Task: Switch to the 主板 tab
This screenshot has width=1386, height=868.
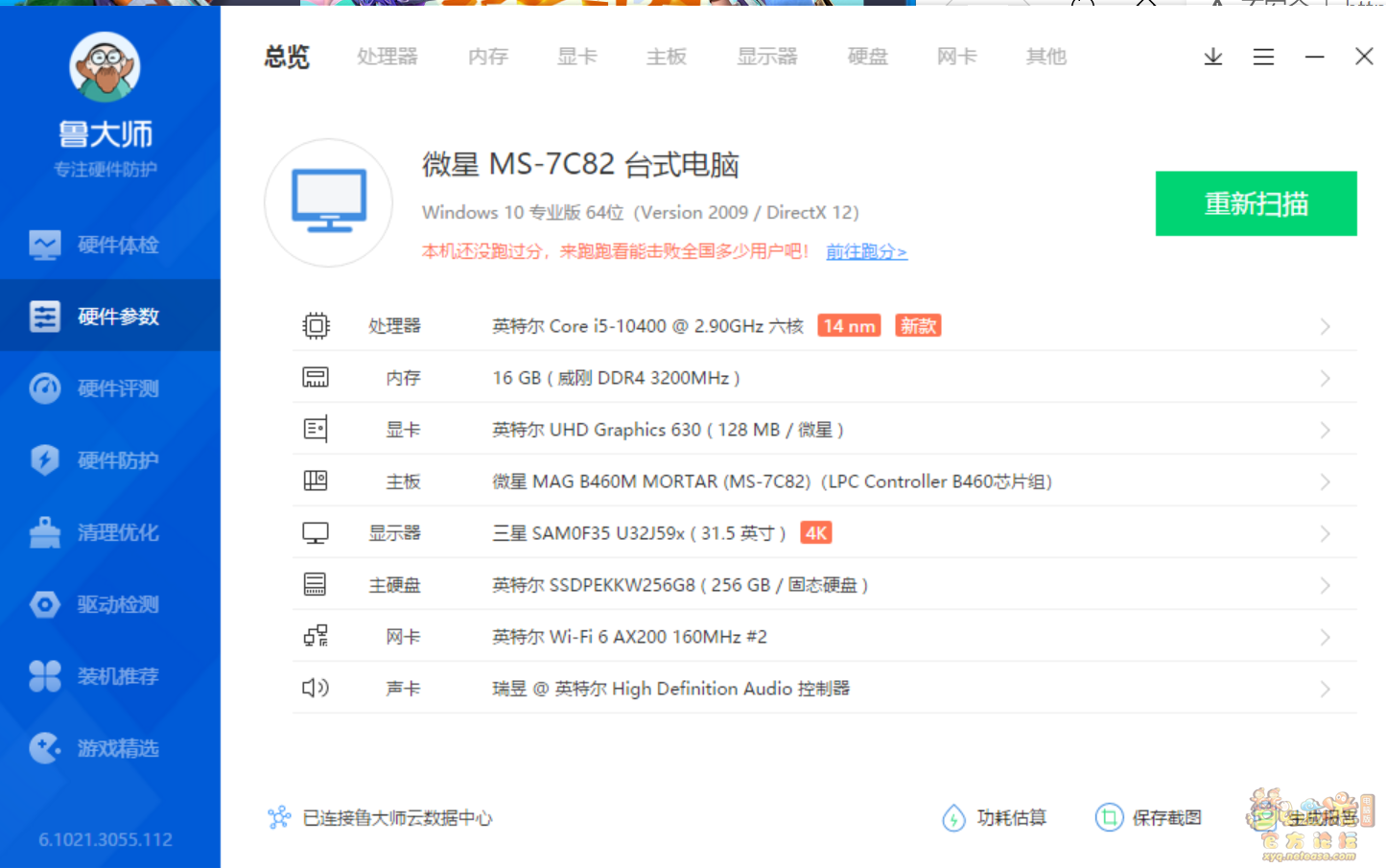Action: click(667, 57)
